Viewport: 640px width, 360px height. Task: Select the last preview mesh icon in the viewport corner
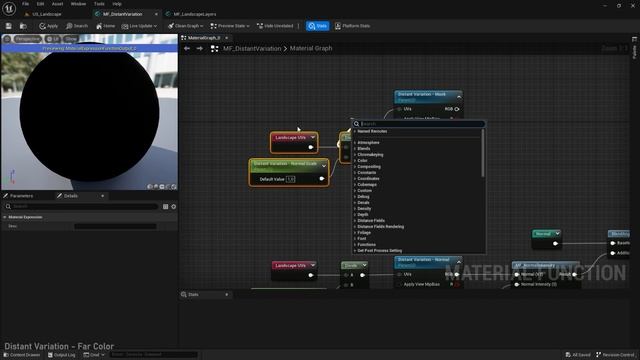click(174, 187)
